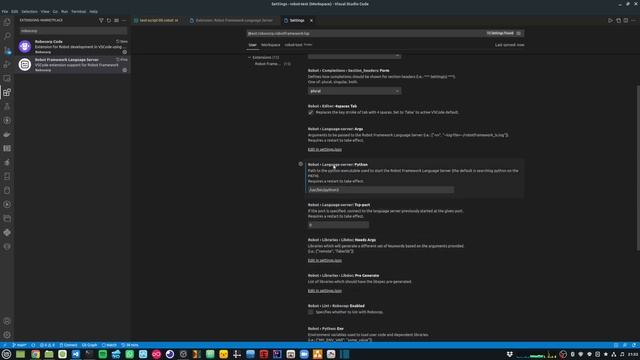The width and height of the screenshot is (640, 360).
Task: Click the Language-server Python path field
Action: point(381,190)
